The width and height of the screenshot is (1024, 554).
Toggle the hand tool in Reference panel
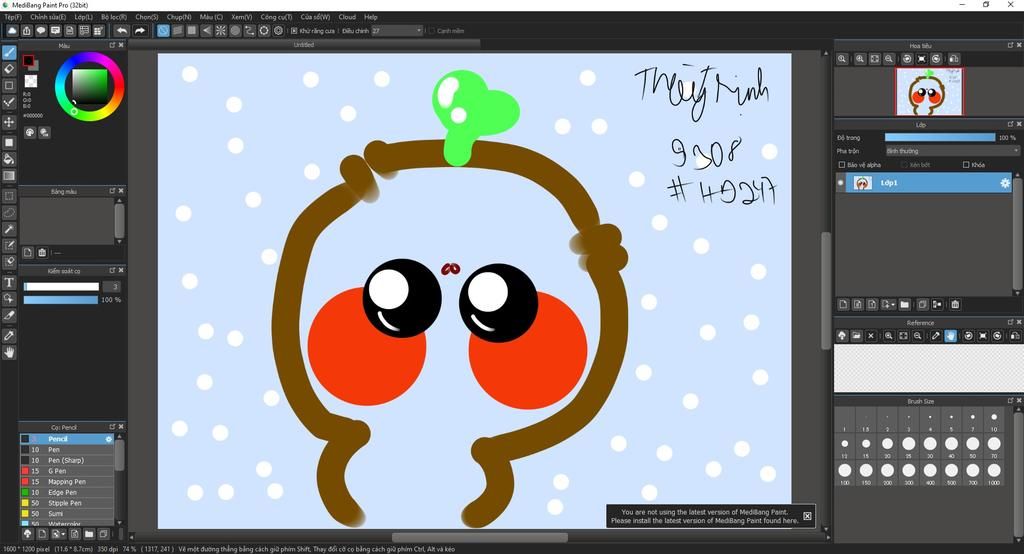(950, 336)
